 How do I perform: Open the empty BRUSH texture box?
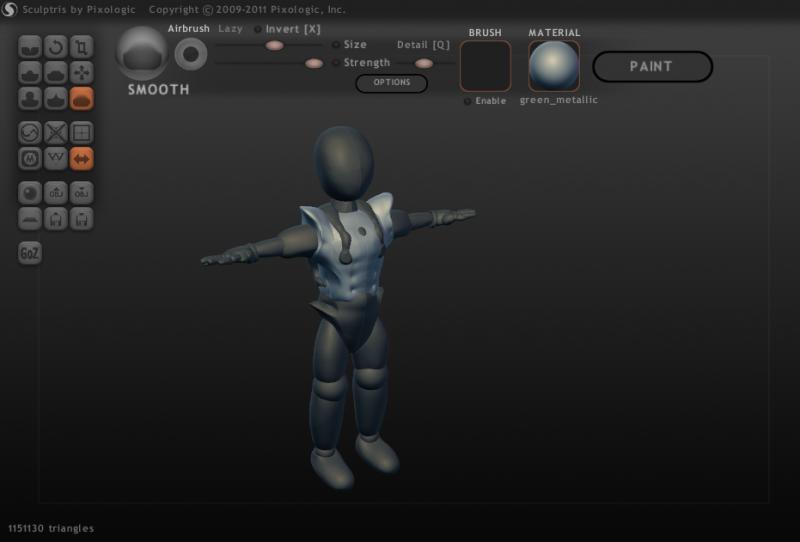pyautogui.click(x=485, y=66)
